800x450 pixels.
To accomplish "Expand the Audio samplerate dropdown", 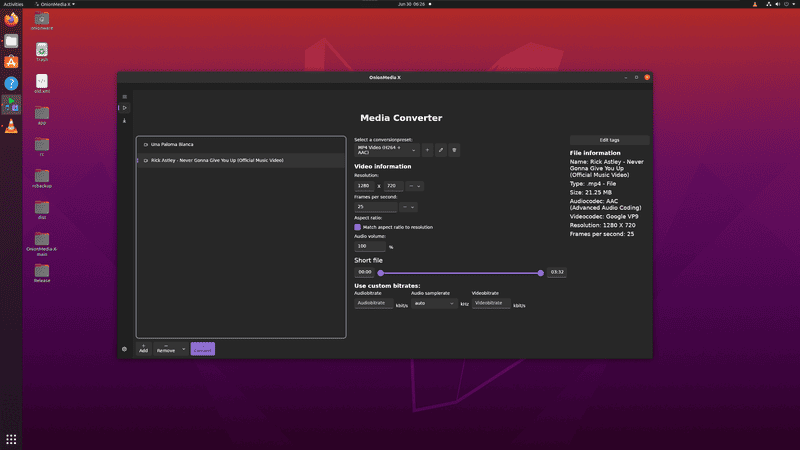I will tap(433, 303).
